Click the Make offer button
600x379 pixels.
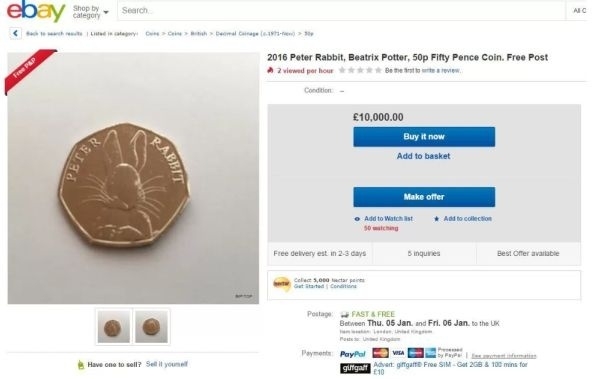pos(424,197)
